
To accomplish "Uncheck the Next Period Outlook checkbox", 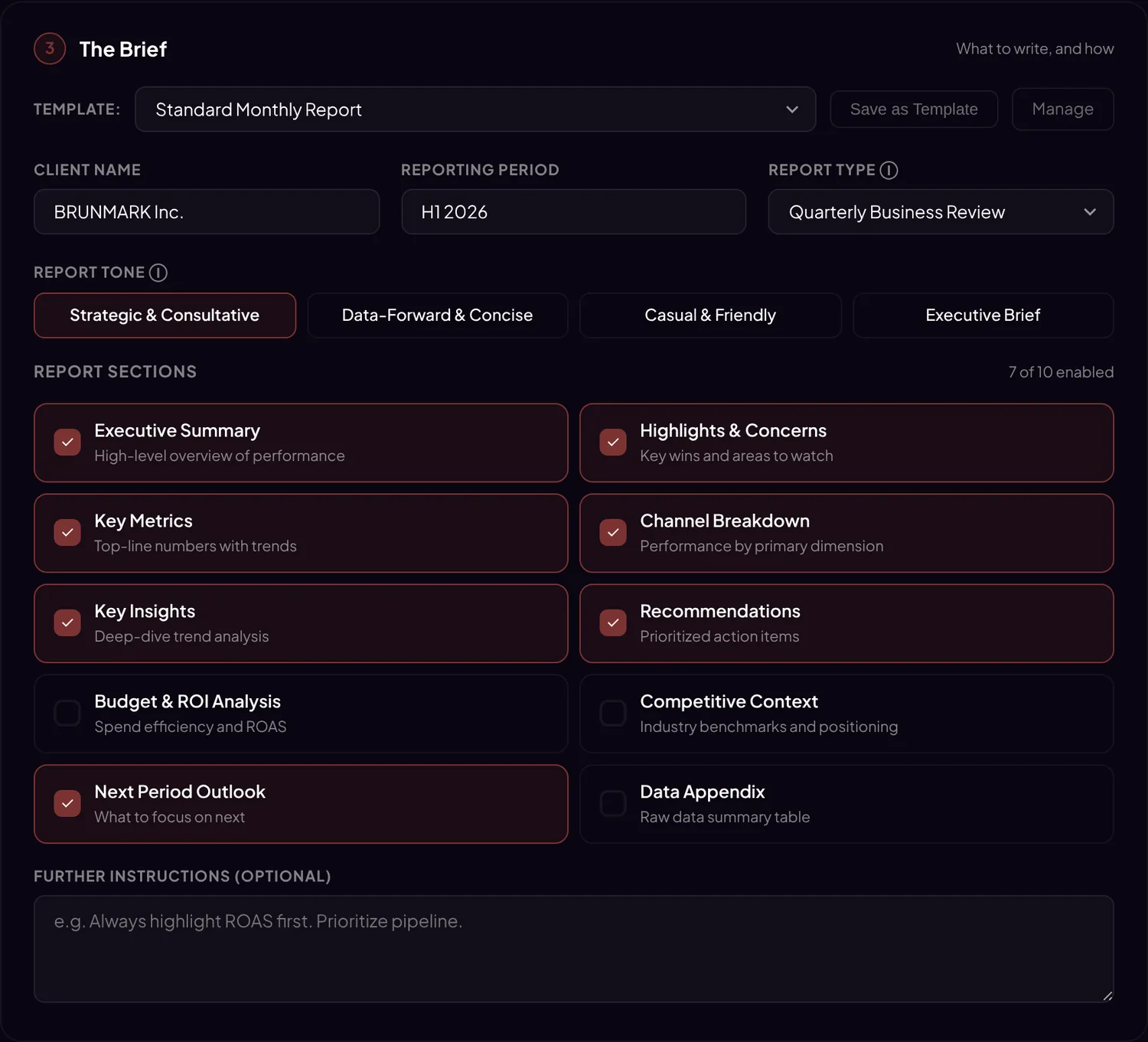I will point(67,804).
